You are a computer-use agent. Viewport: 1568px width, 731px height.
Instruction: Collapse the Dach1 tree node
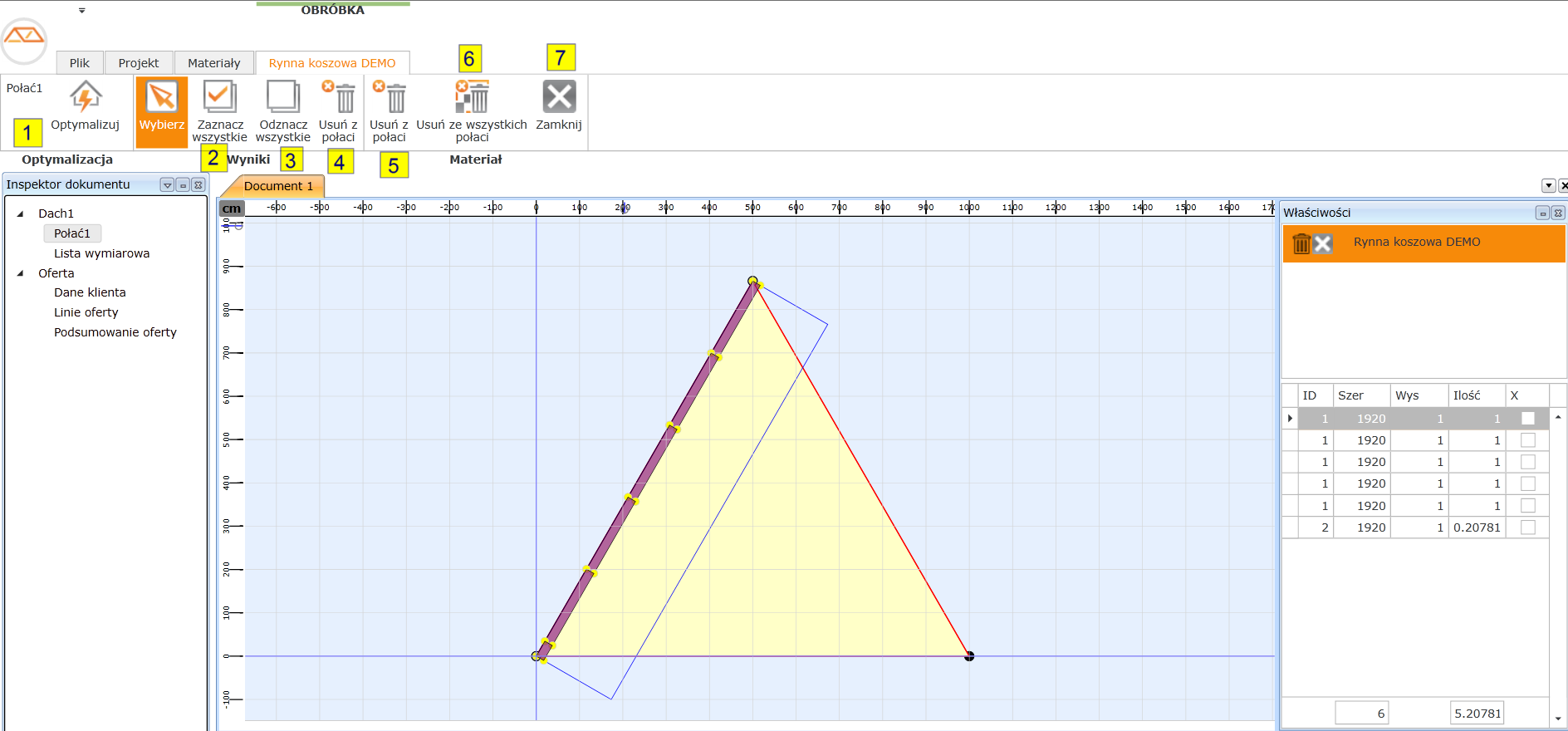click(21, 213)
